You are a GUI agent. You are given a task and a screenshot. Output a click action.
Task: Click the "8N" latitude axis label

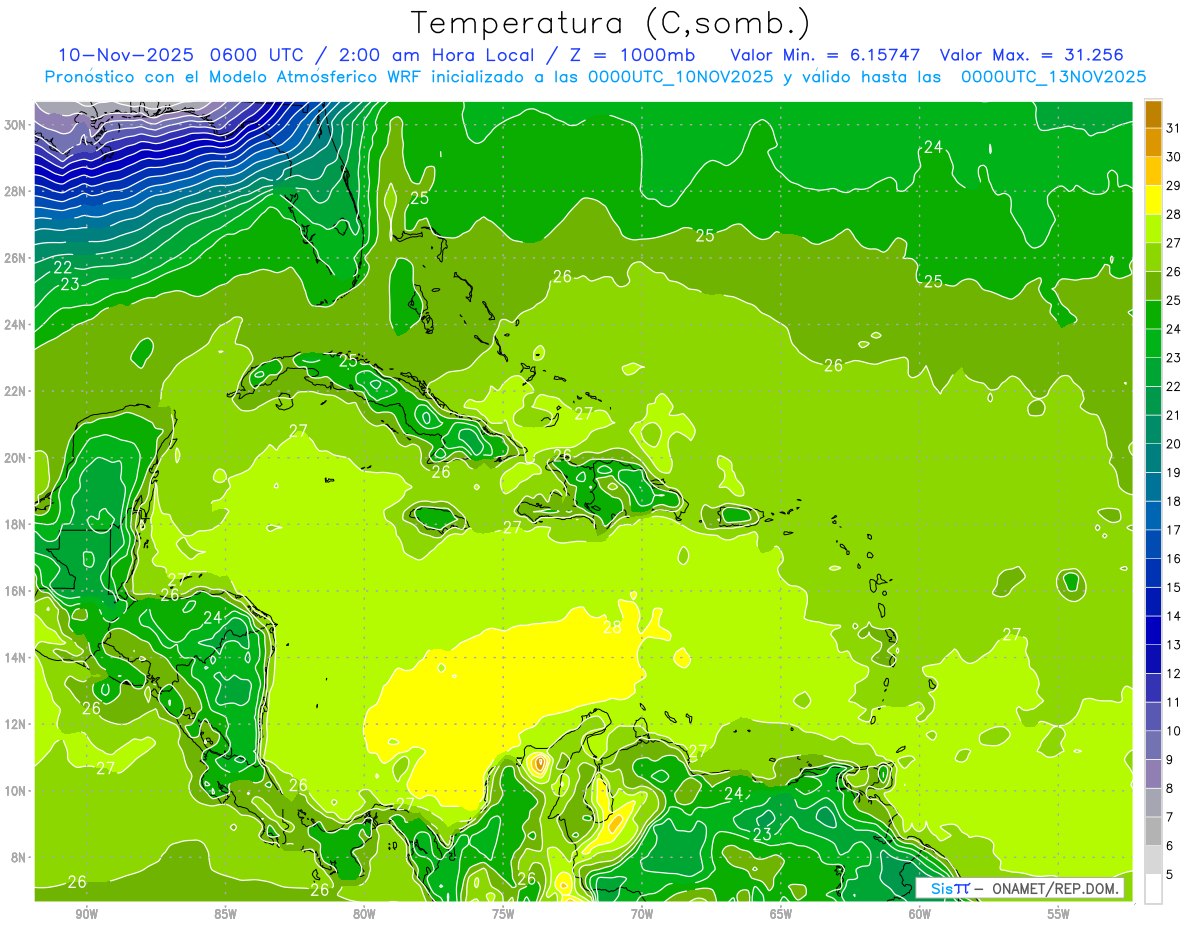[x=20, y=857]
